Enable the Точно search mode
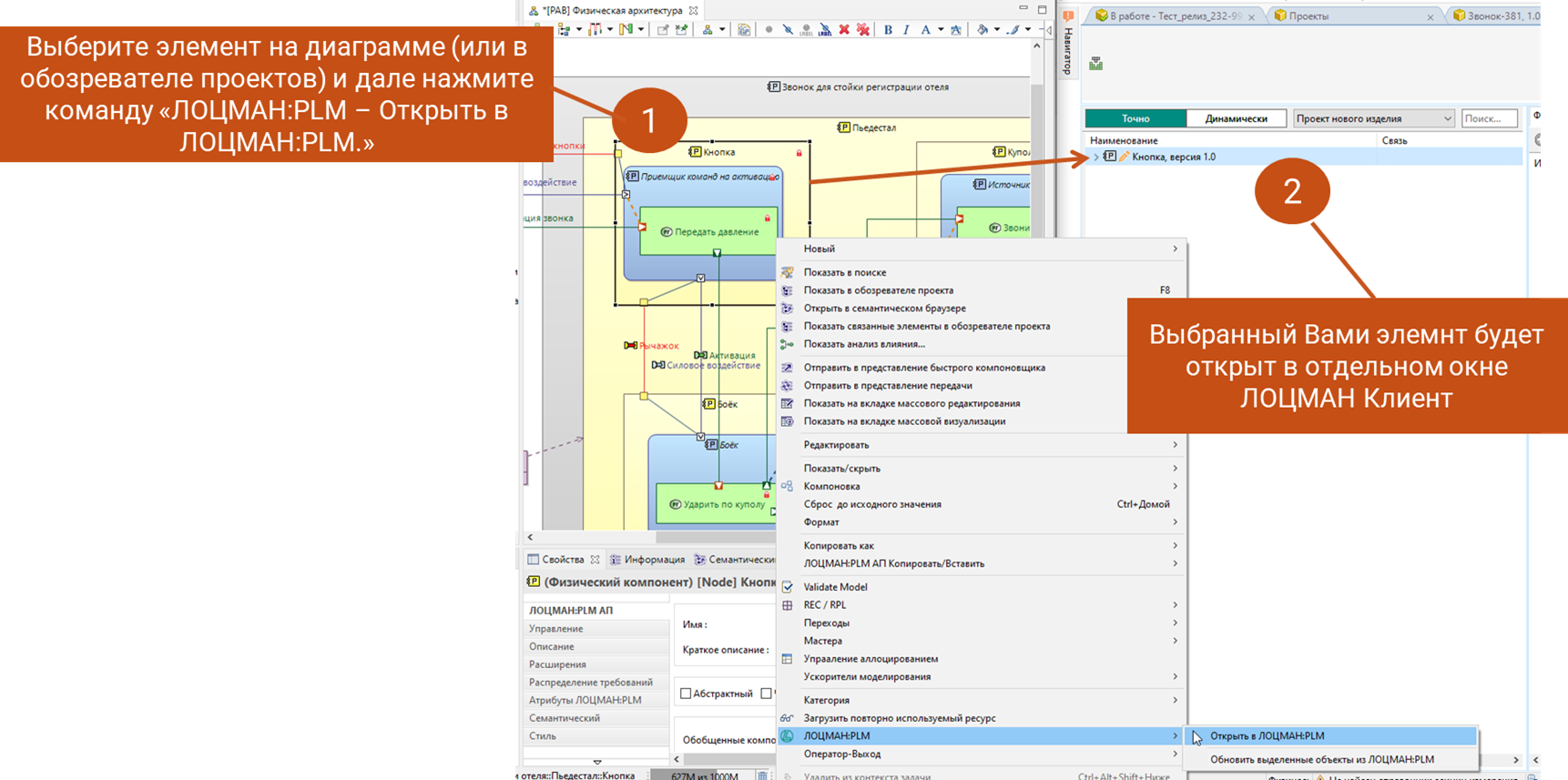The height and width of the screenshot is (780, 1568). tap(1135, 118)
